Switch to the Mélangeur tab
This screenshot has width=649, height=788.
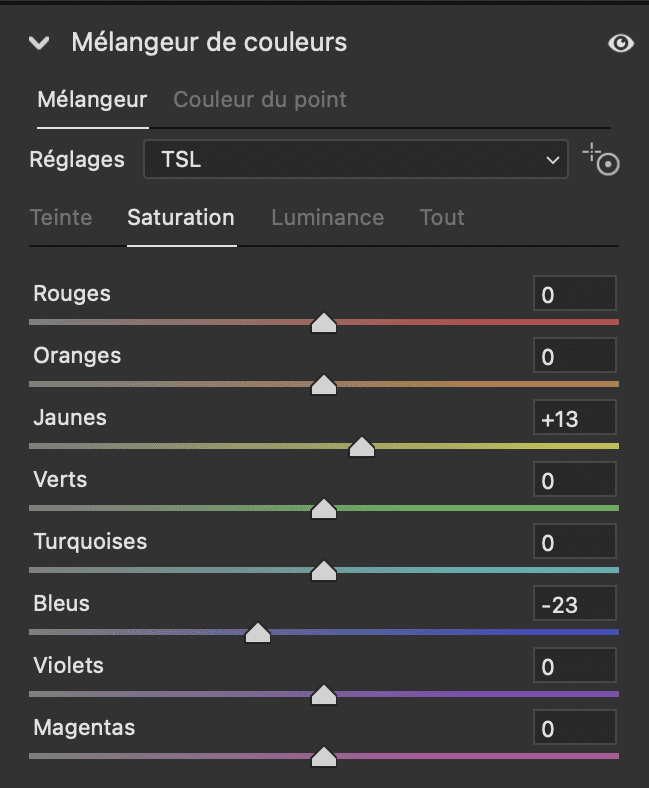click(x=92, y=100)
